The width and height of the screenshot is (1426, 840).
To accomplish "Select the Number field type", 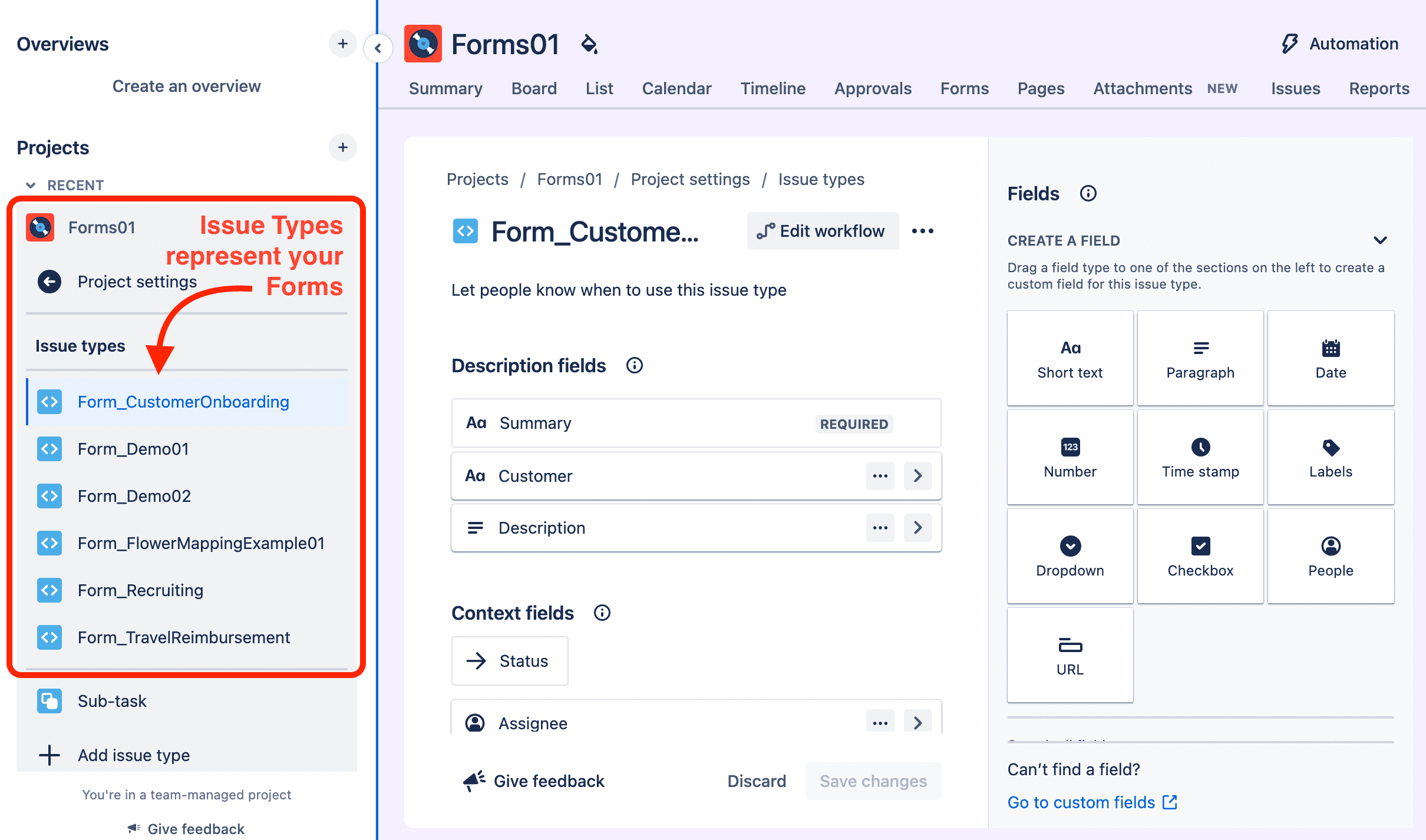I will [1069, 457].
